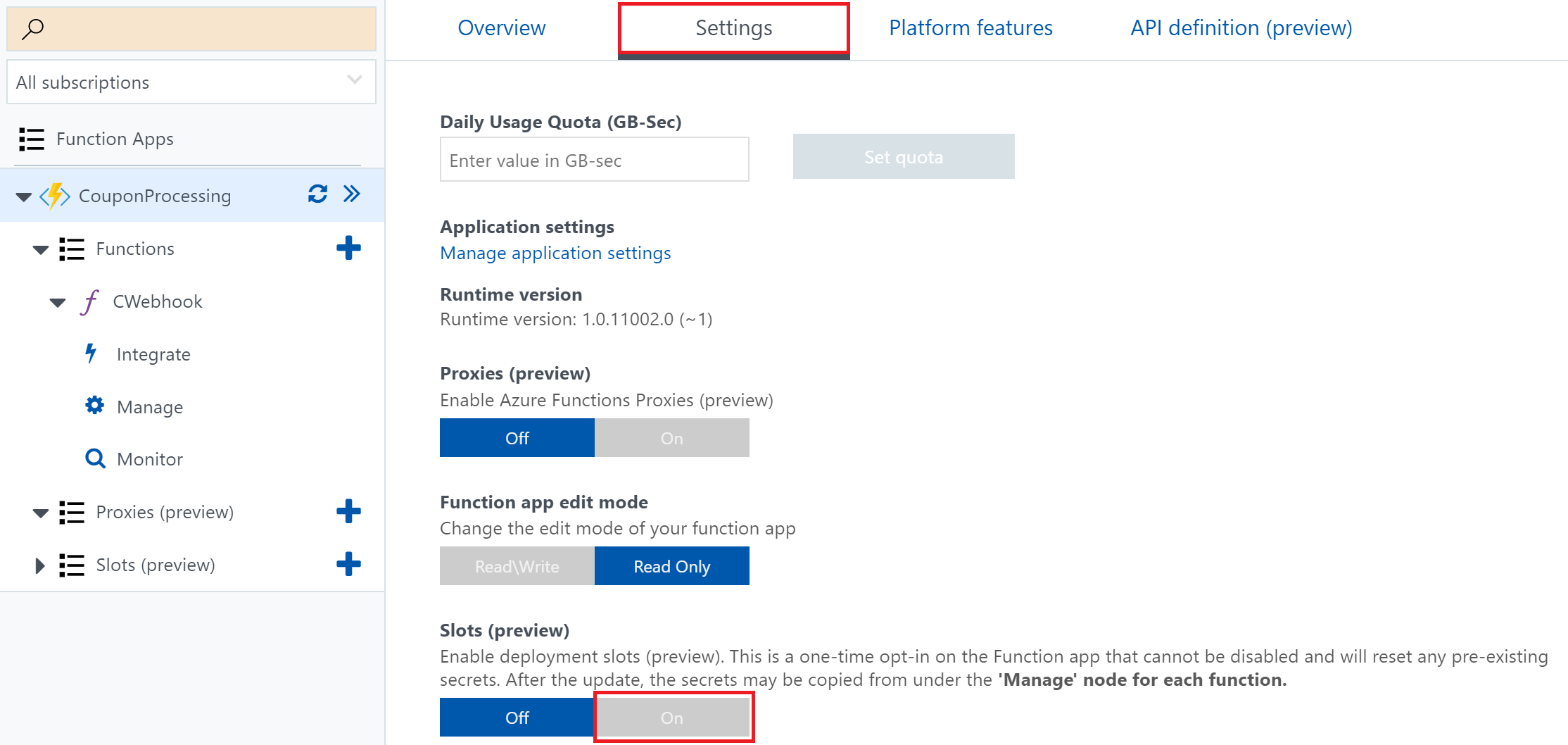Open Manage application settings link
1568x745 pixels.
click(555, 253)
